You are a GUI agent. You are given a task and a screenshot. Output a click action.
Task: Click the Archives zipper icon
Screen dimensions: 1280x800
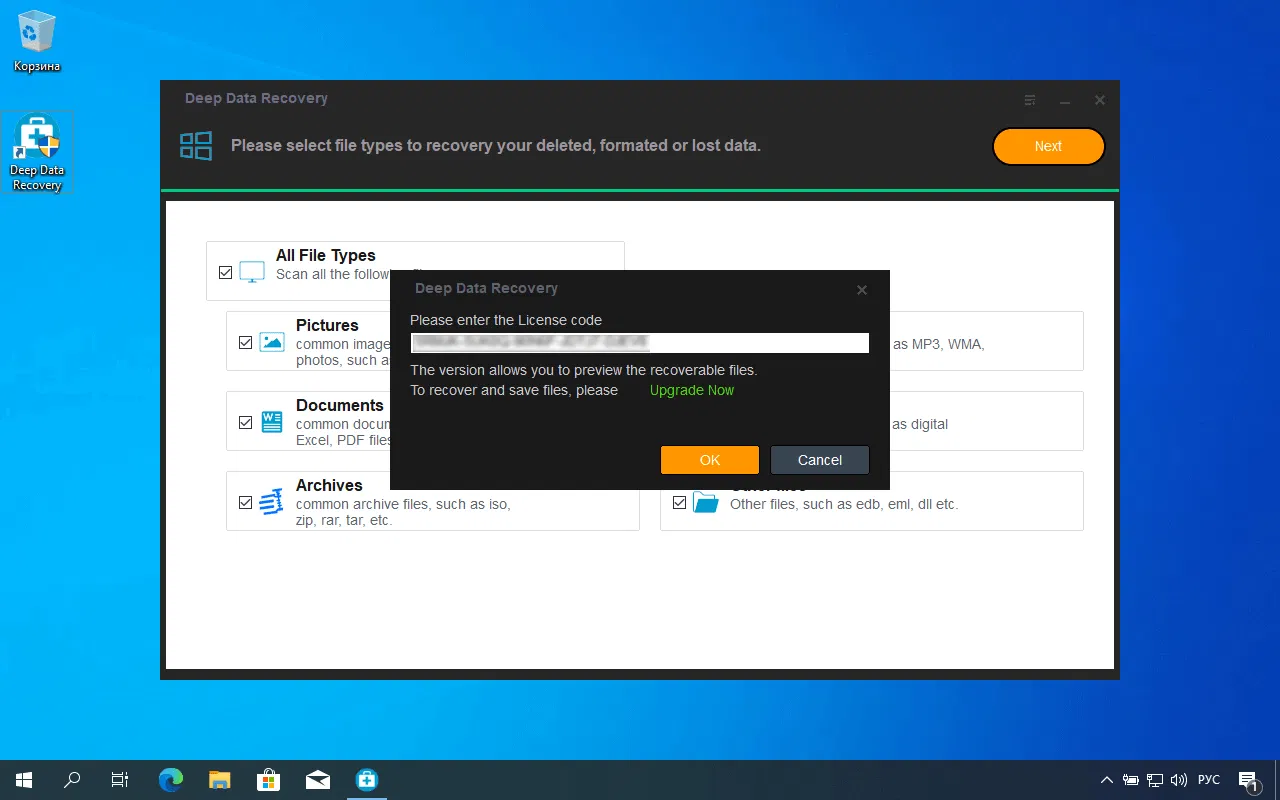click(x=272, y=502)
